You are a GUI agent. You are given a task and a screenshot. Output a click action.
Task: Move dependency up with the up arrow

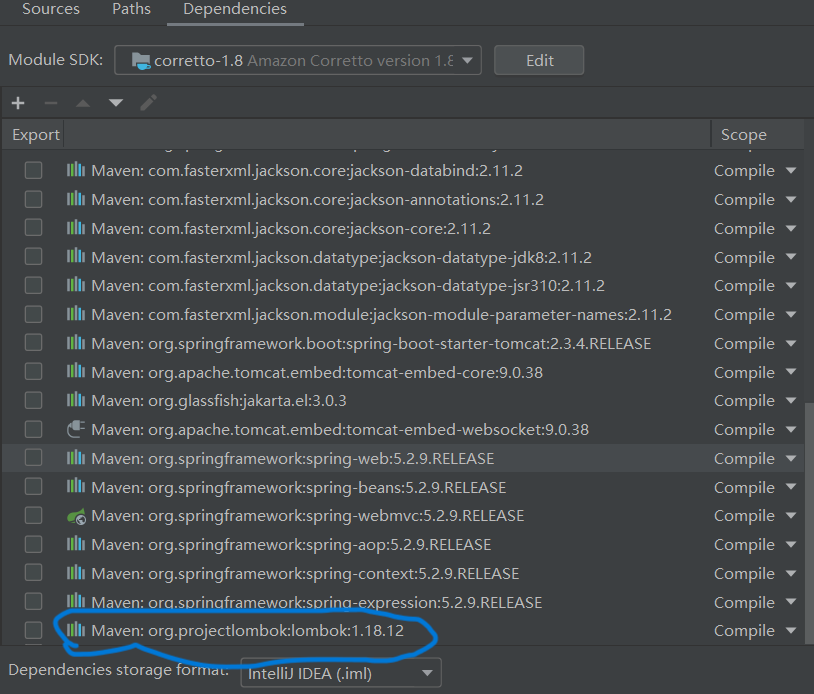(x=83, y=103)
